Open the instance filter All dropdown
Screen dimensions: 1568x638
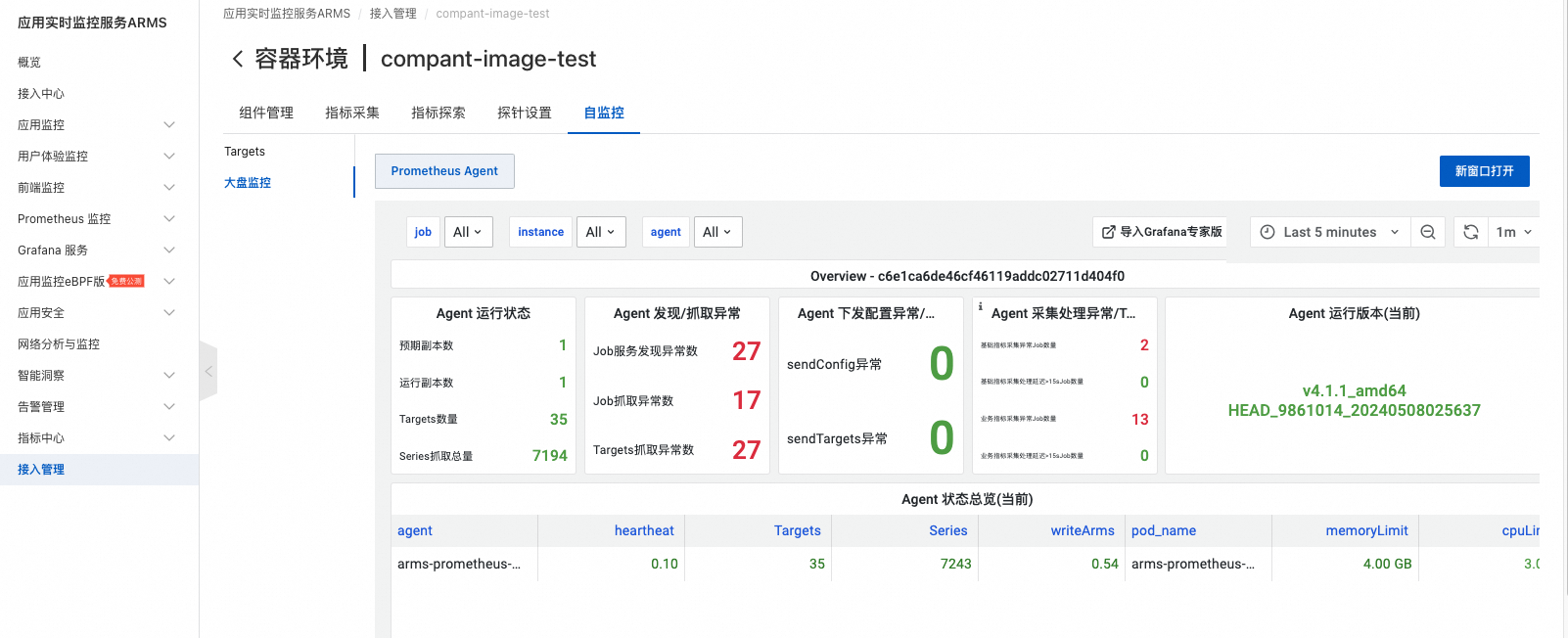pos(600,232)
